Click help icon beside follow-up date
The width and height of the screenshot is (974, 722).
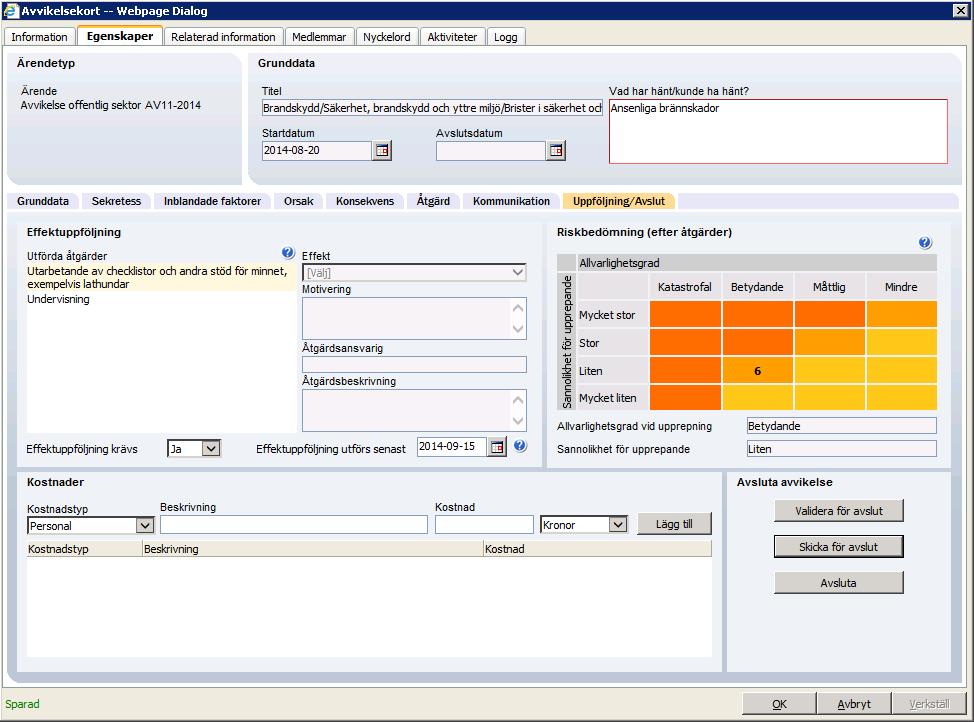point(521,446)
